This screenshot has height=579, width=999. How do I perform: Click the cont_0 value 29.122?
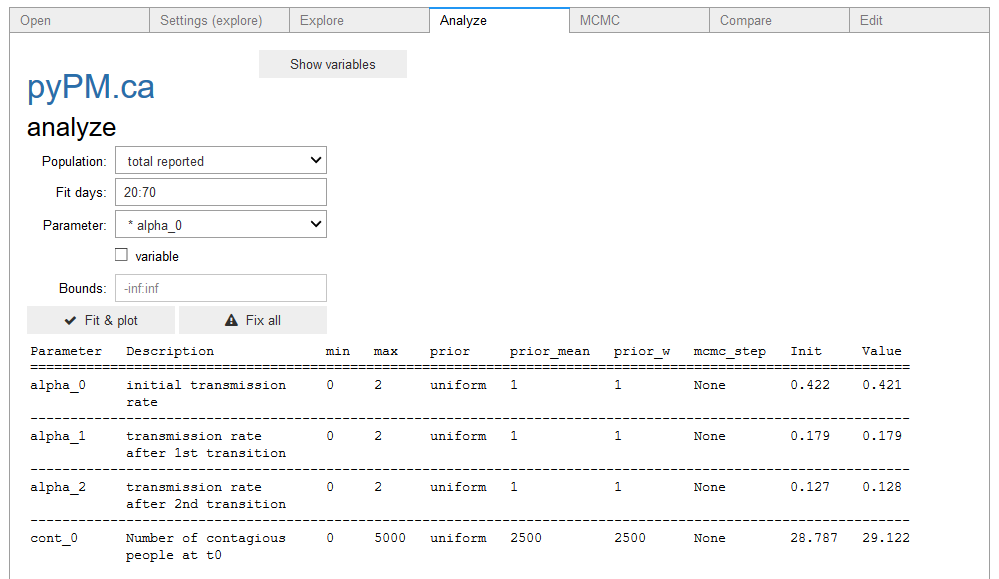886,538
